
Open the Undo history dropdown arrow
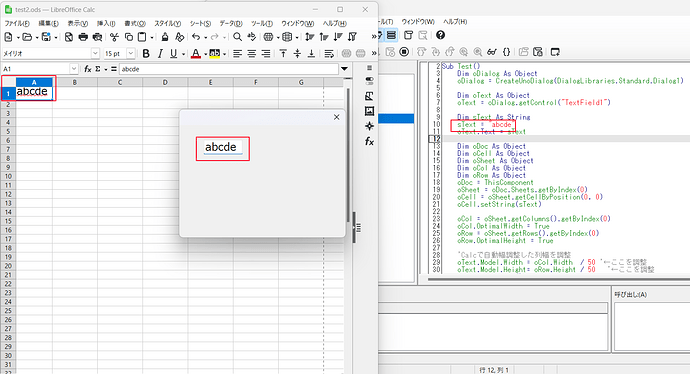206,37
